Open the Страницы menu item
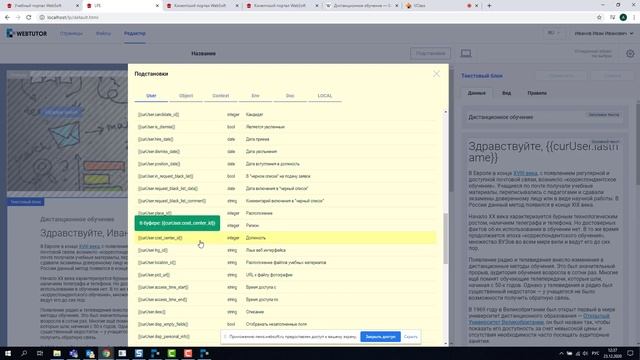The image size is (640, 360). coord(71,33)
